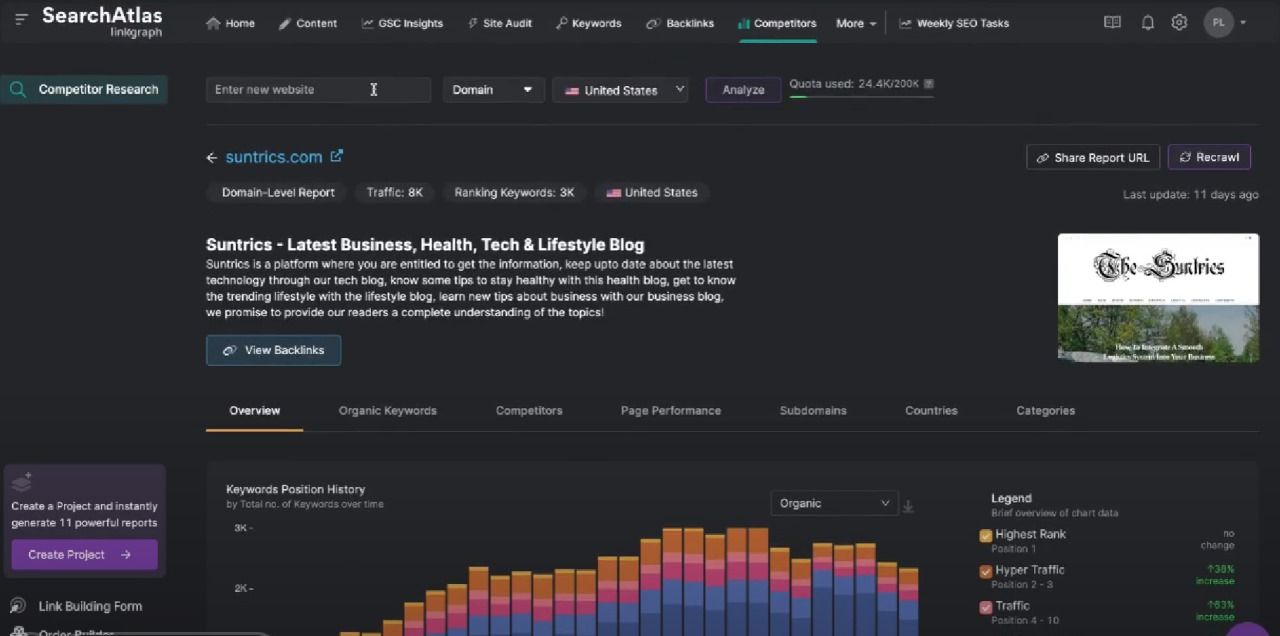The image size is (1280, 636).
Task: Switch to the Organic Keywords tab
Action: 387,411
